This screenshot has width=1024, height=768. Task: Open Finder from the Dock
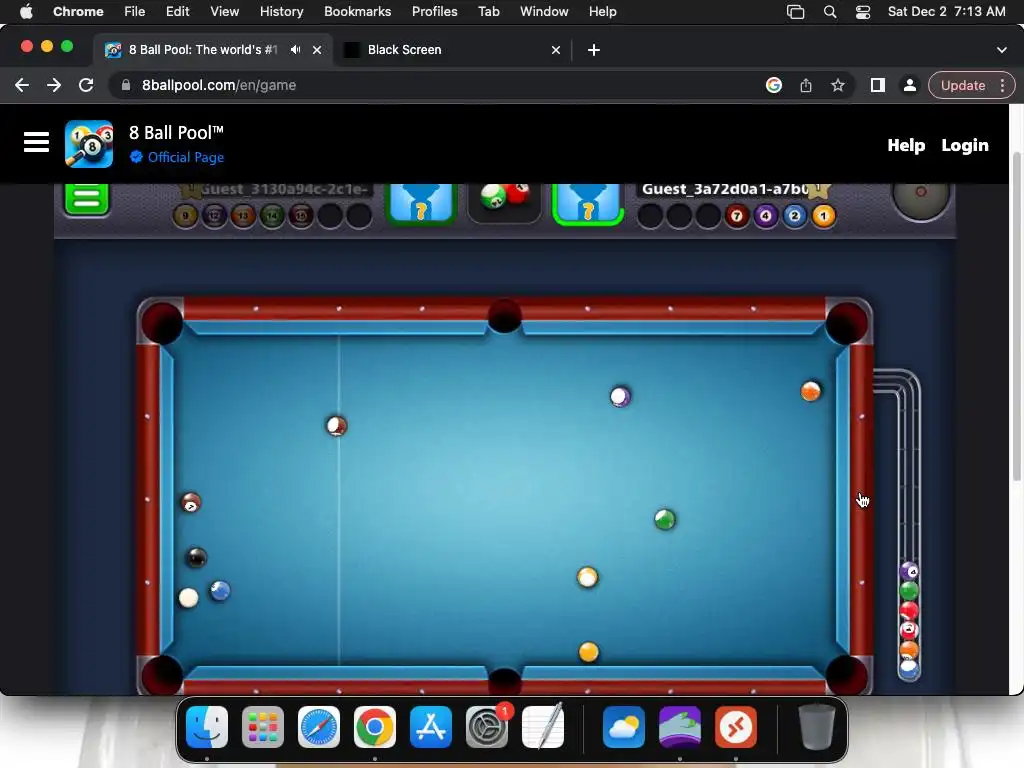[207, 727]
